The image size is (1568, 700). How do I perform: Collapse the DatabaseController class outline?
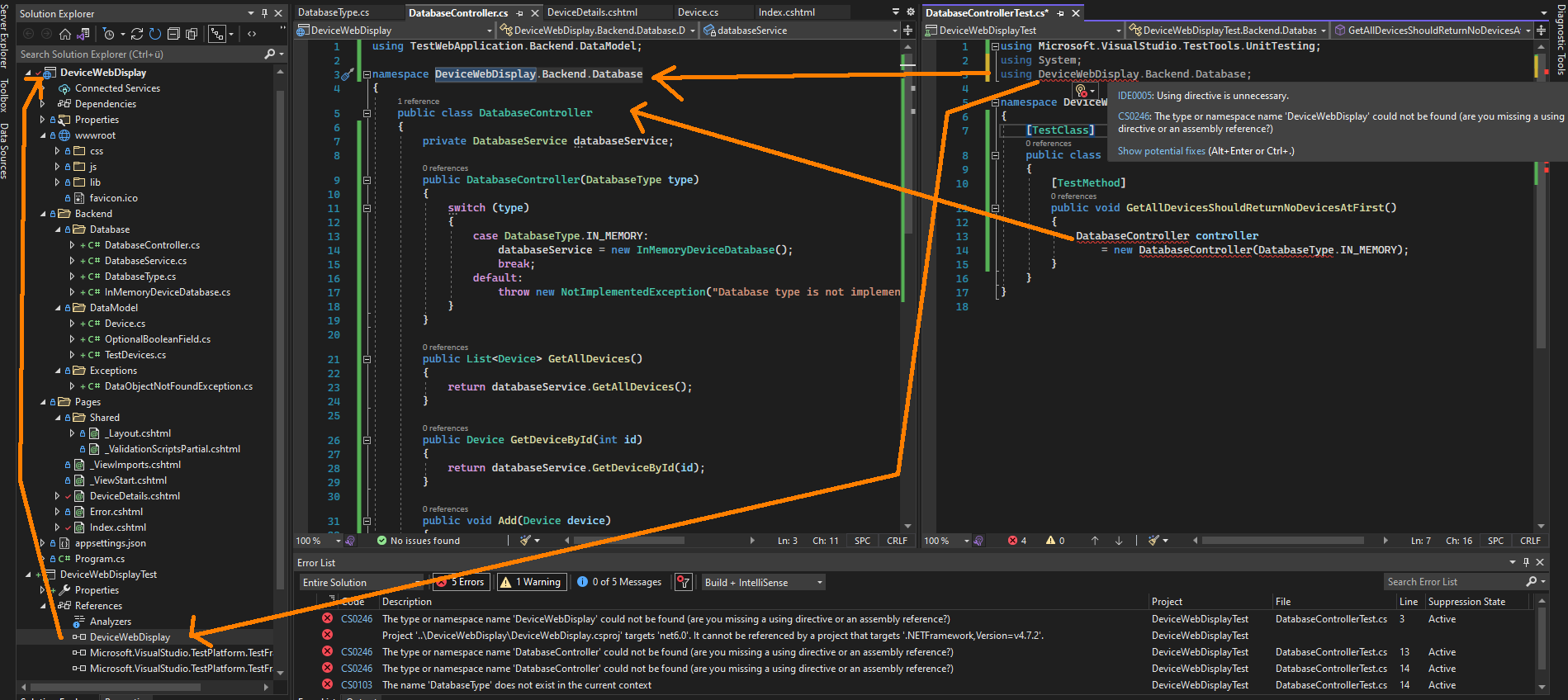tap(367, 113)
